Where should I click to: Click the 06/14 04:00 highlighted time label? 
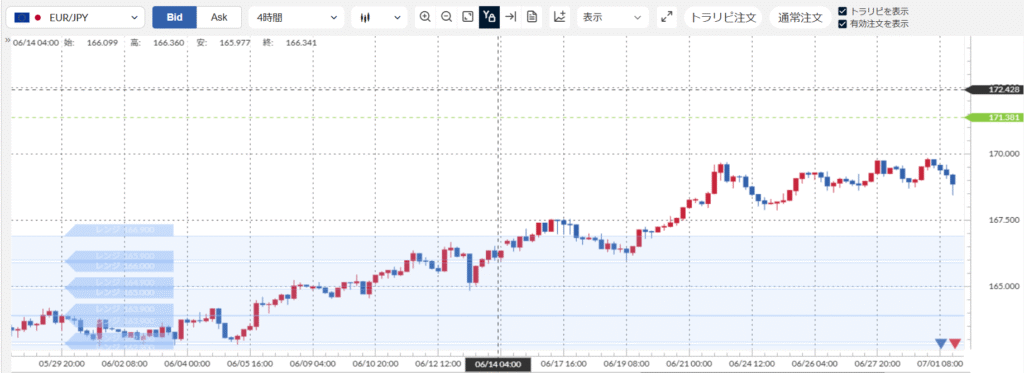pos(498,365)
